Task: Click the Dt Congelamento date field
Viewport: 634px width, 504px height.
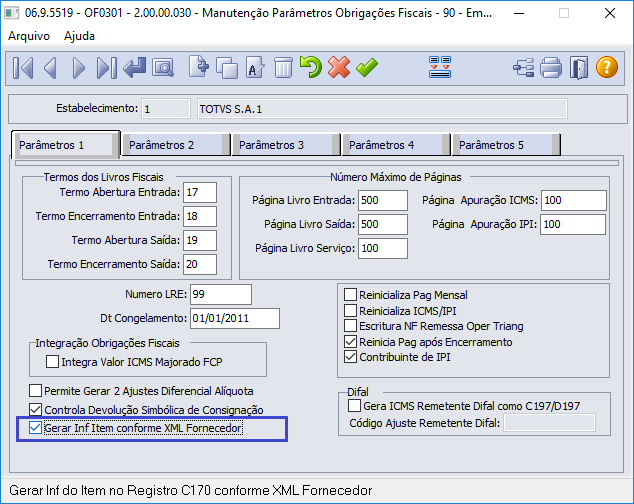Action: pos(235,318)
